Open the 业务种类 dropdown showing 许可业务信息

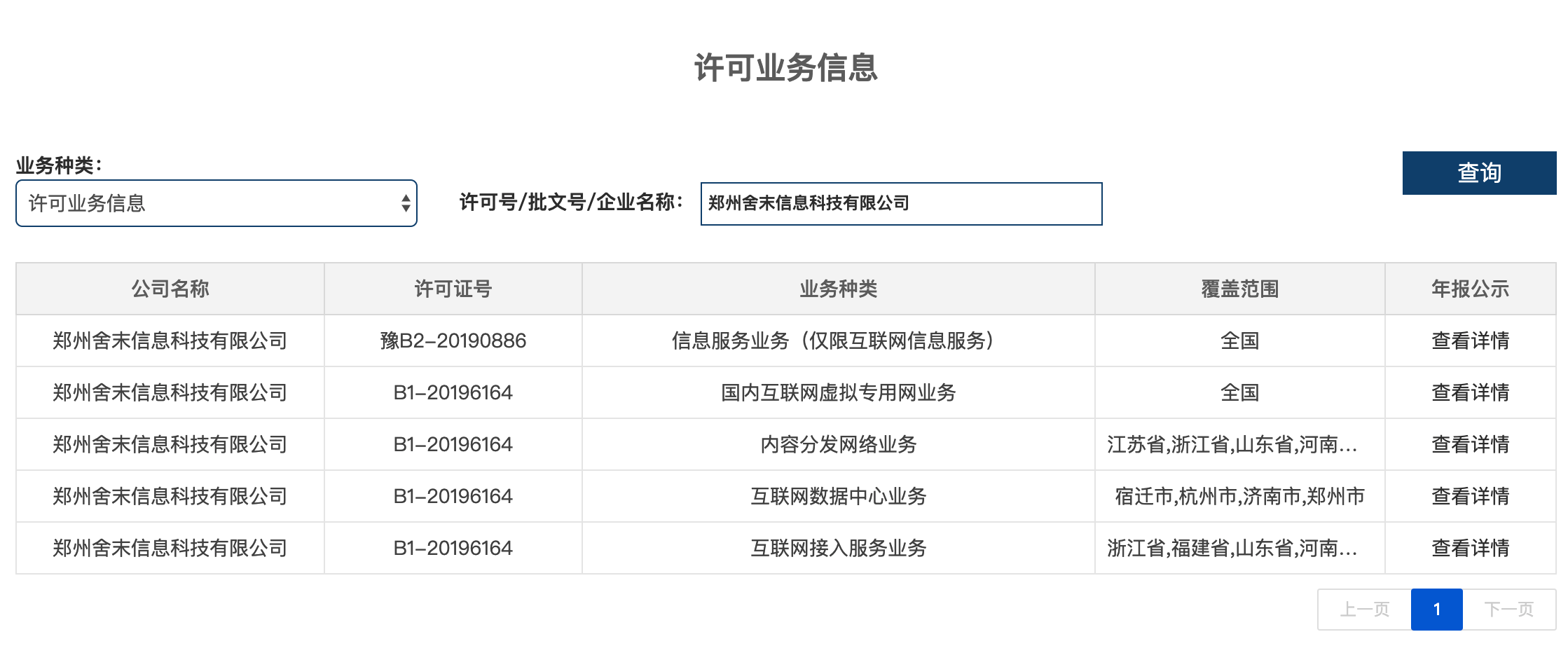point(216,203)
